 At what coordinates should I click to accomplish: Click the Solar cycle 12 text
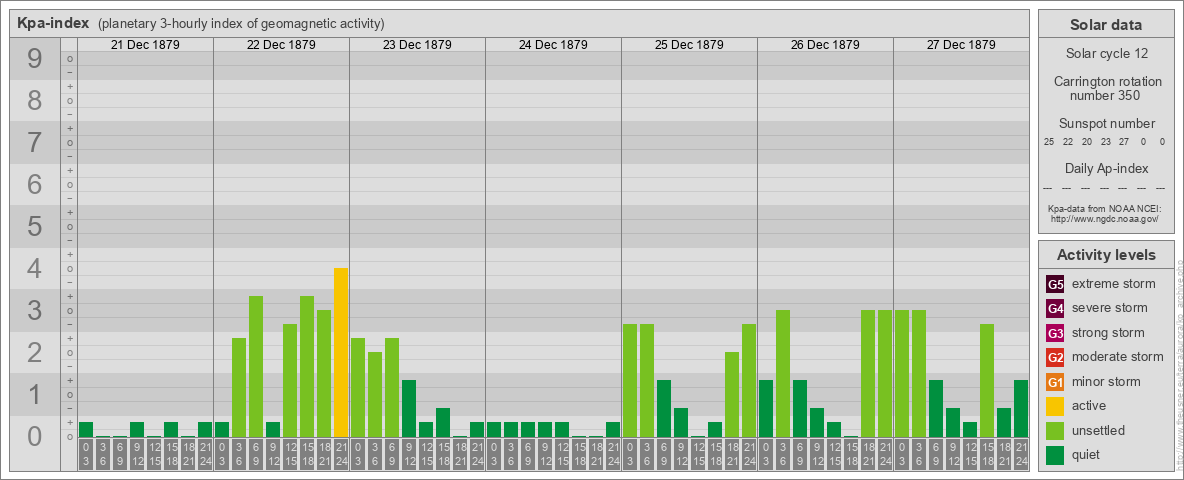(1105, 54)
